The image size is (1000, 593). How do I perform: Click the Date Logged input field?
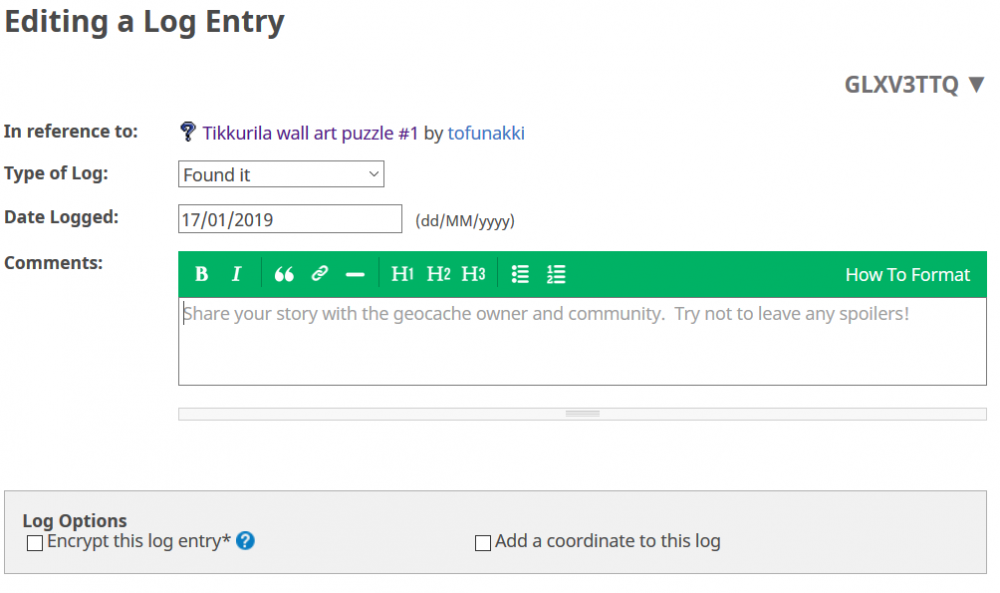pos(290,219)
